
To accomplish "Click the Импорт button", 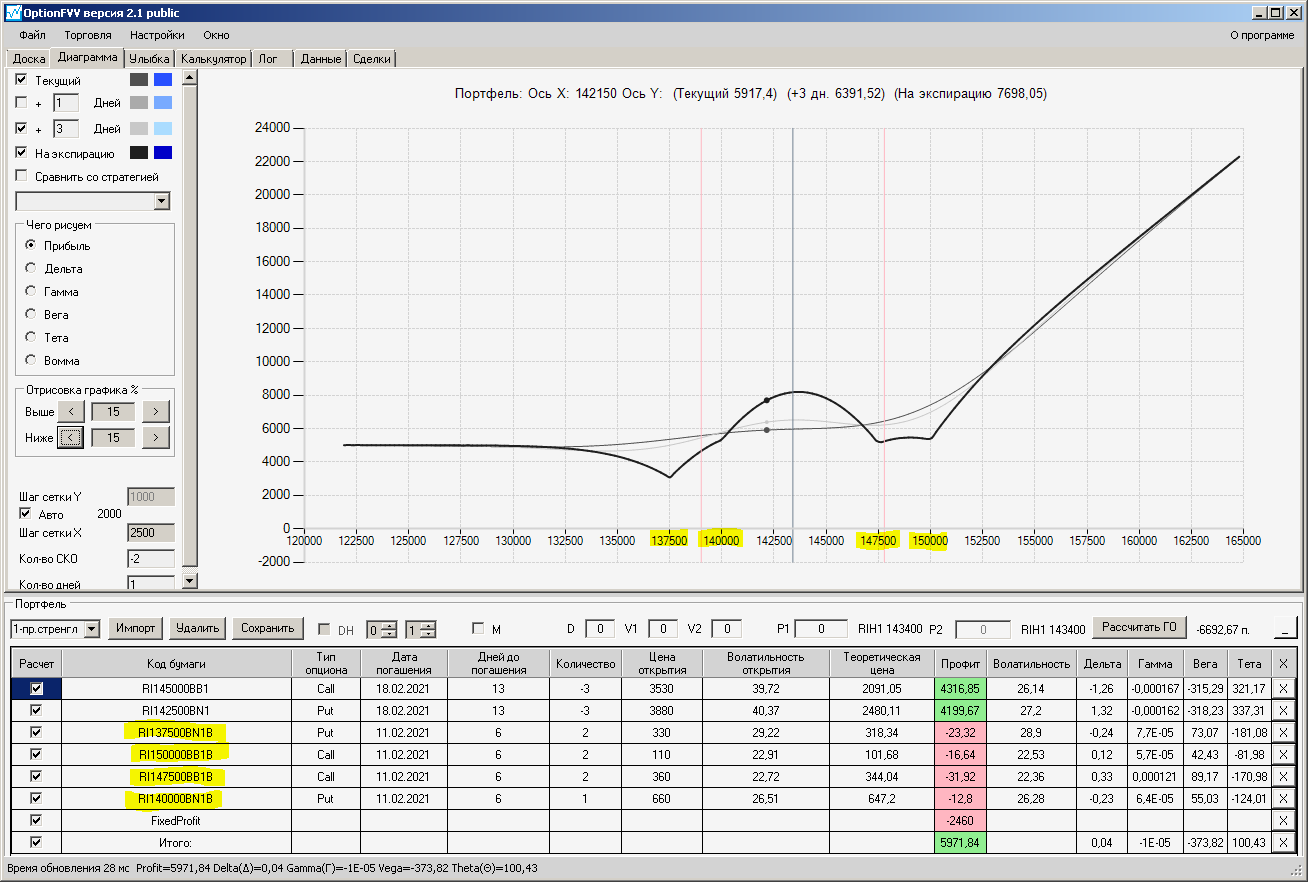I will [x=135, y=628].
